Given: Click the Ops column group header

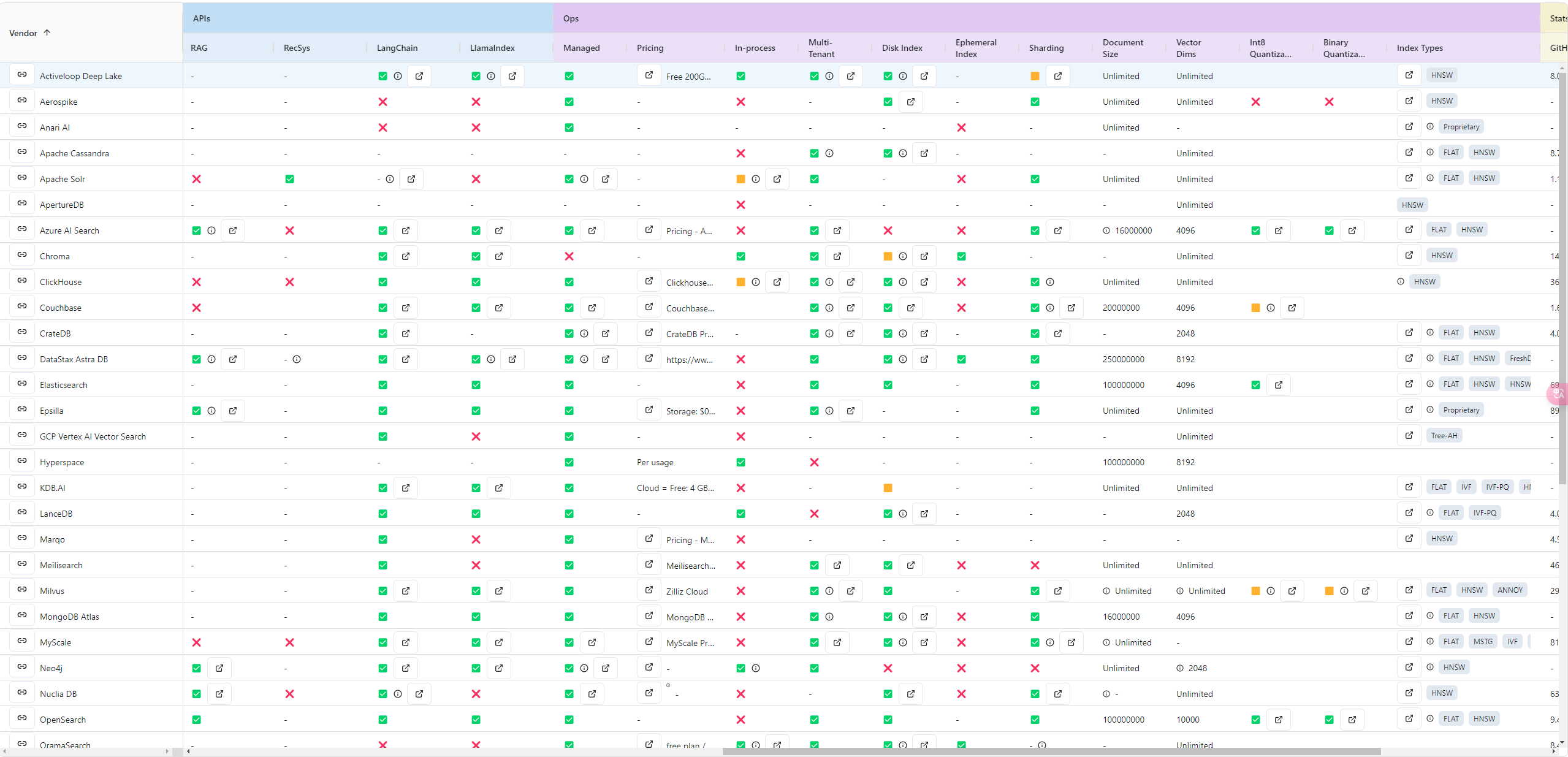Looking at the screenshot, I should pos(1047,18).
